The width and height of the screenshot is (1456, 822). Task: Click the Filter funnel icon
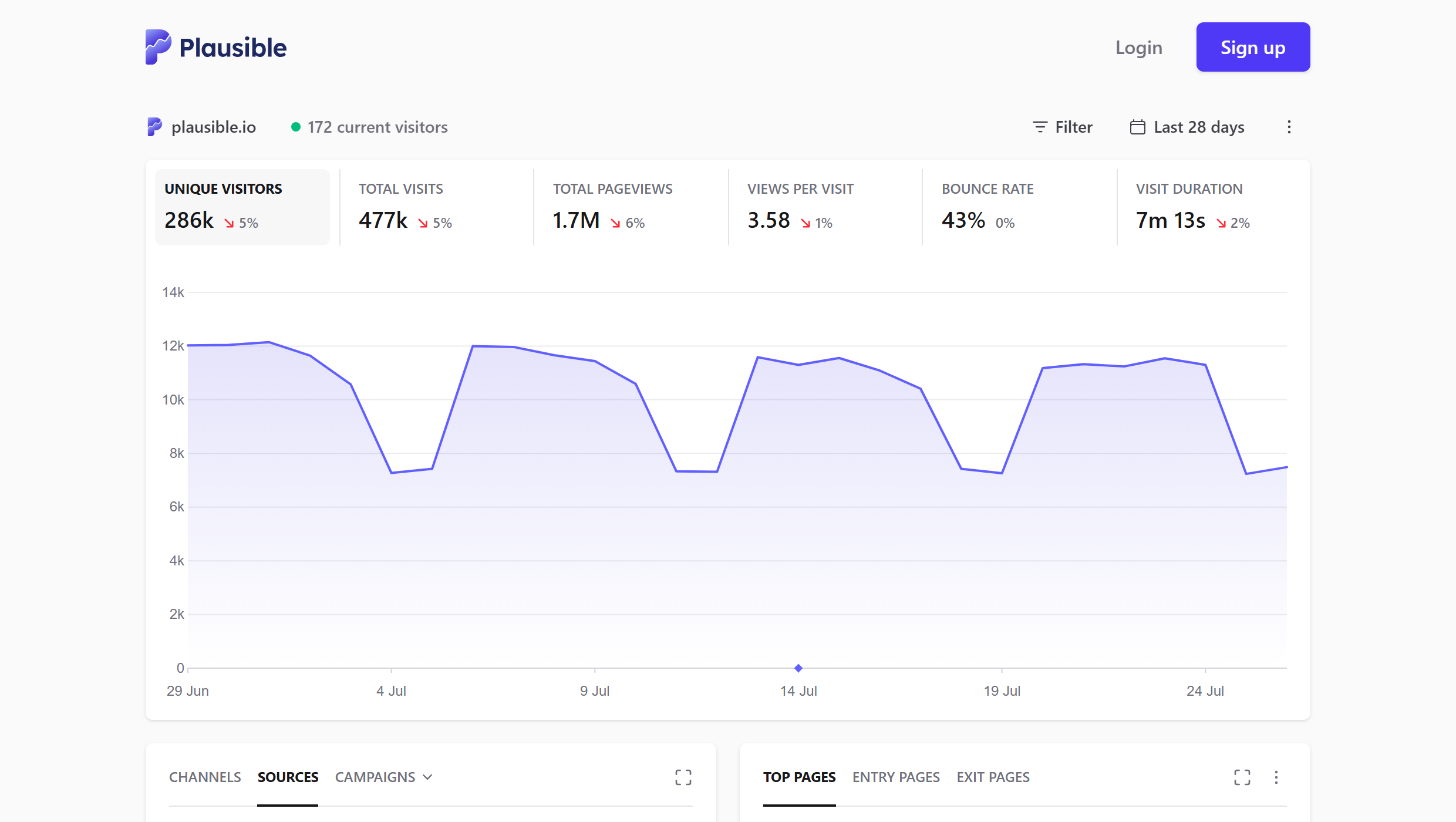coord(1040,127)
